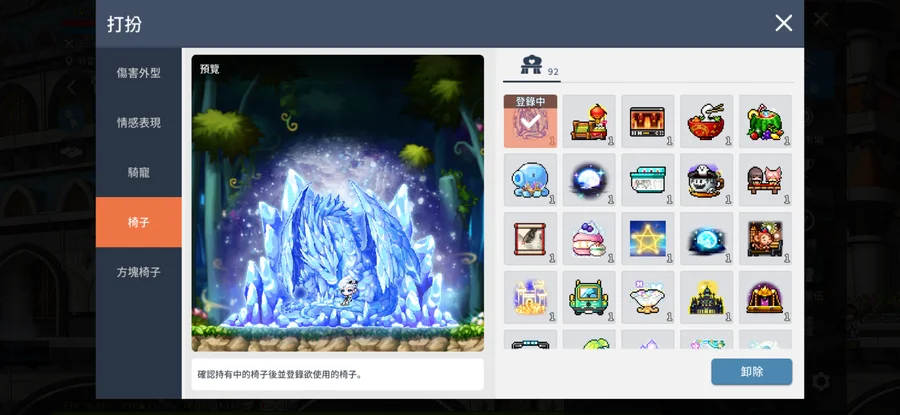The image size is (900, 415).
Task: Open the 傷害外型 category
Action: click(x=138, y=73)
